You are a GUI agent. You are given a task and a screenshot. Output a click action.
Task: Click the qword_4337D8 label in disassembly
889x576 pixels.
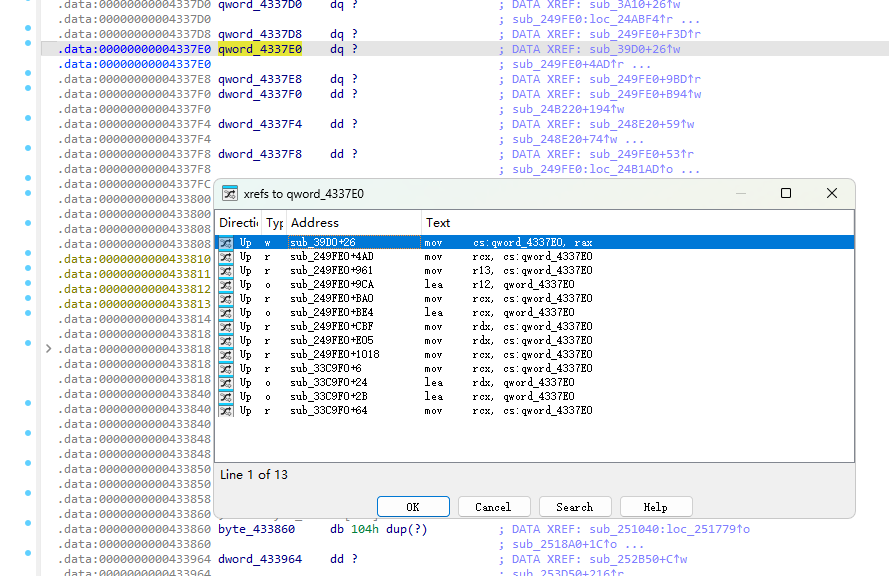click(x=260, y=34)
